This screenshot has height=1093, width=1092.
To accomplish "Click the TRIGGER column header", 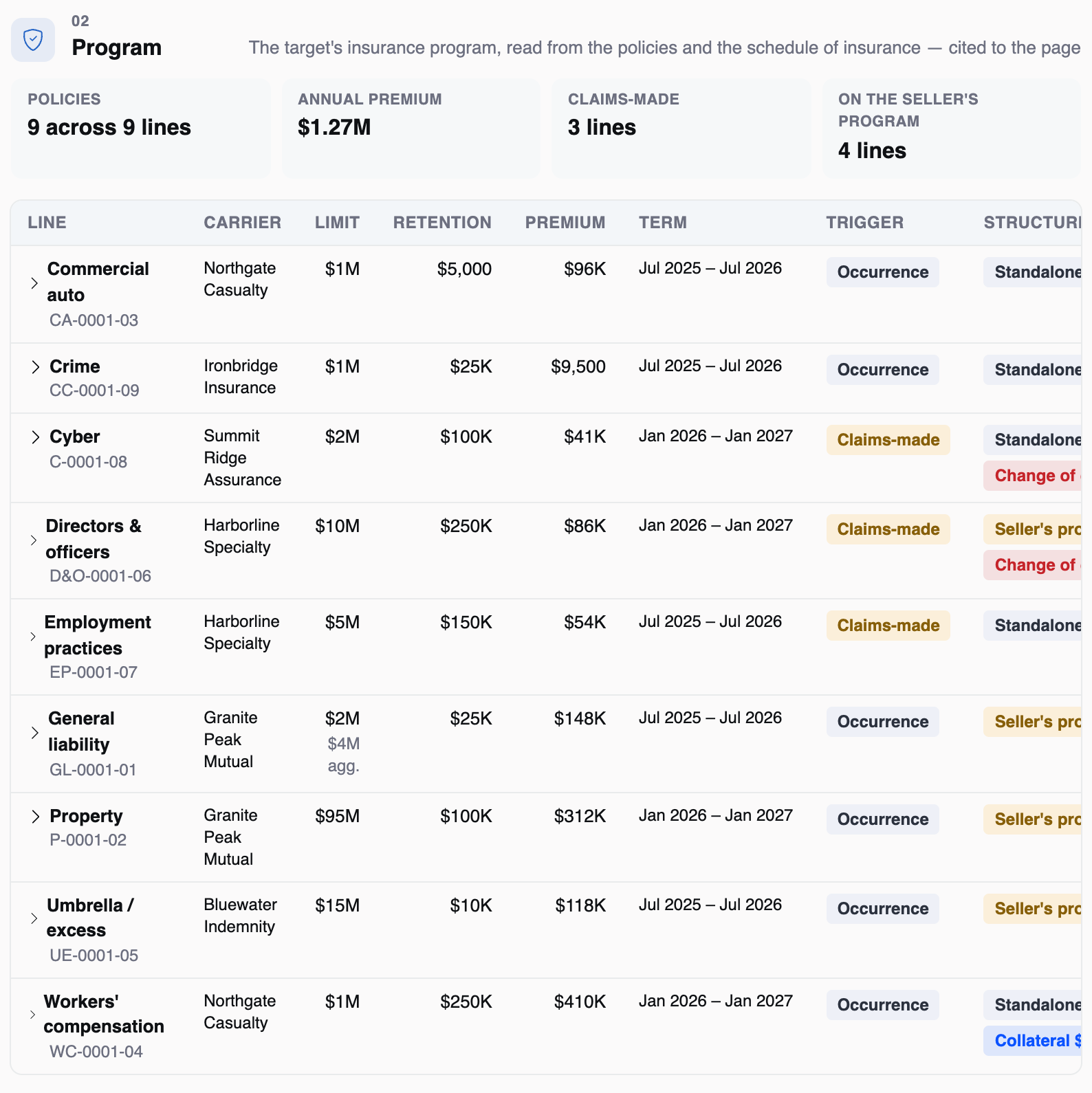I will (x=864, y=223).
